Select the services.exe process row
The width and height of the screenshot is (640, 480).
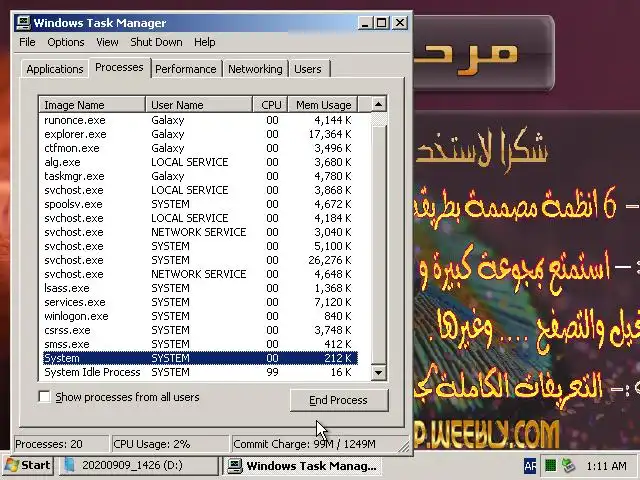point(200,302)
